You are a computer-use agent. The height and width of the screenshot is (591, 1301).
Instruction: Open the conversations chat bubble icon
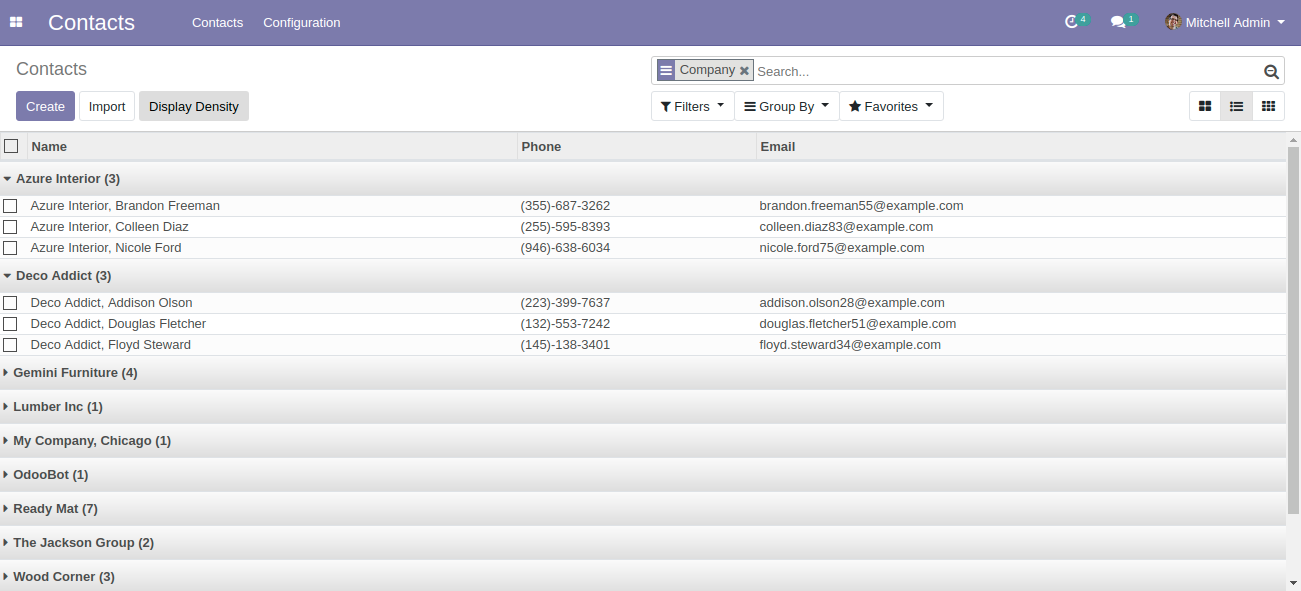1118,22
